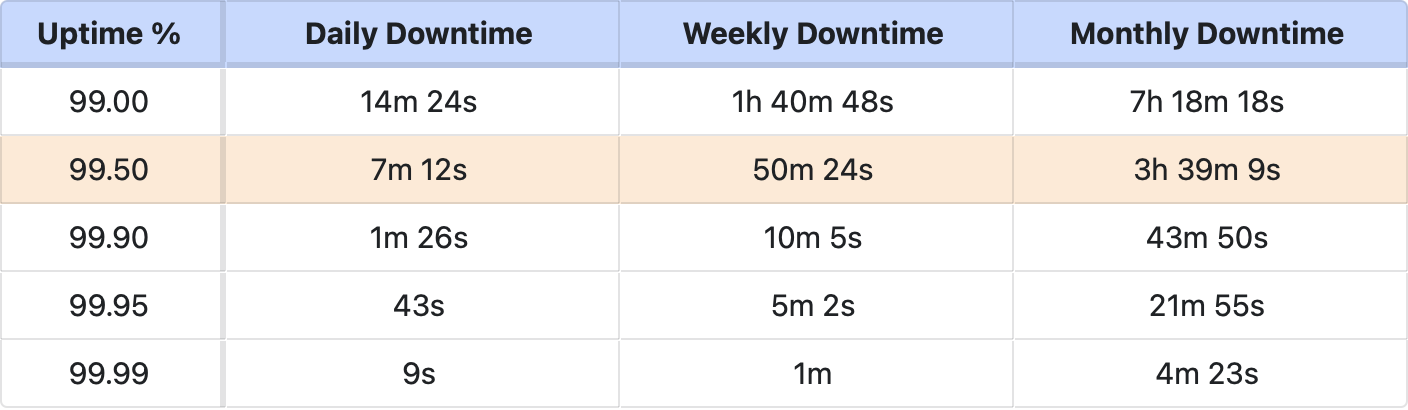Click the 10m 5s weekly downtime cell
Image resolution: width=1408 pixels, height=410 pixels.
[813, 237]
